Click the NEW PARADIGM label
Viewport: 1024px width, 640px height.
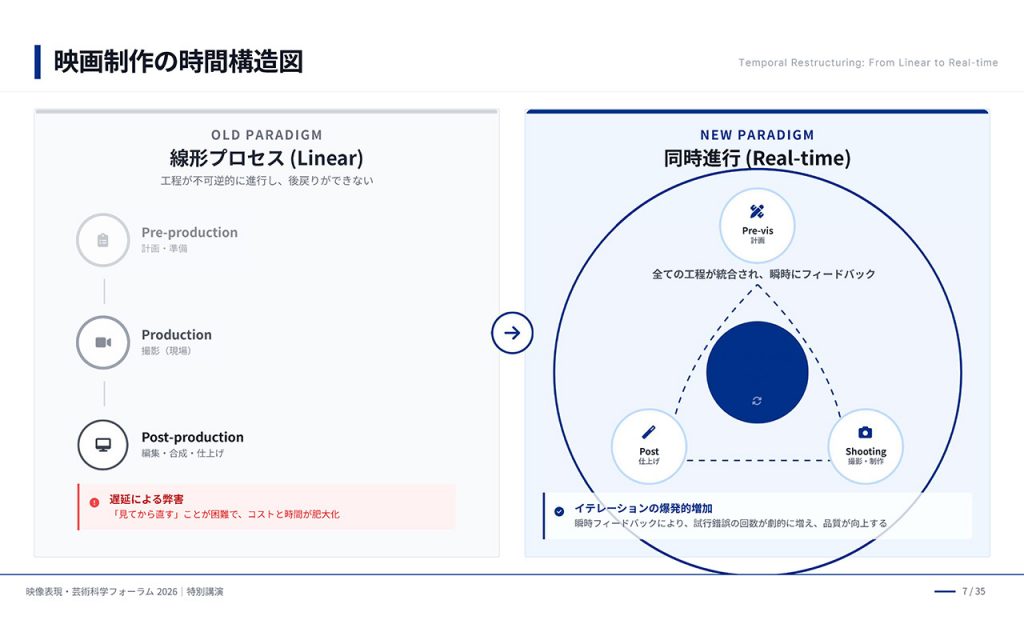[757, 135]
